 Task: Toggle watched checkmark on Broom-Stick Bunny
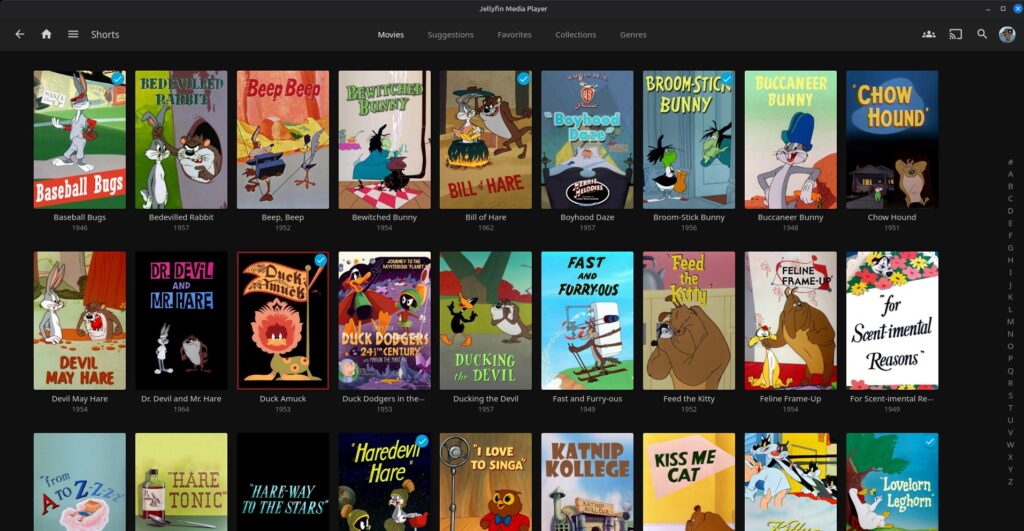(726, 78)
